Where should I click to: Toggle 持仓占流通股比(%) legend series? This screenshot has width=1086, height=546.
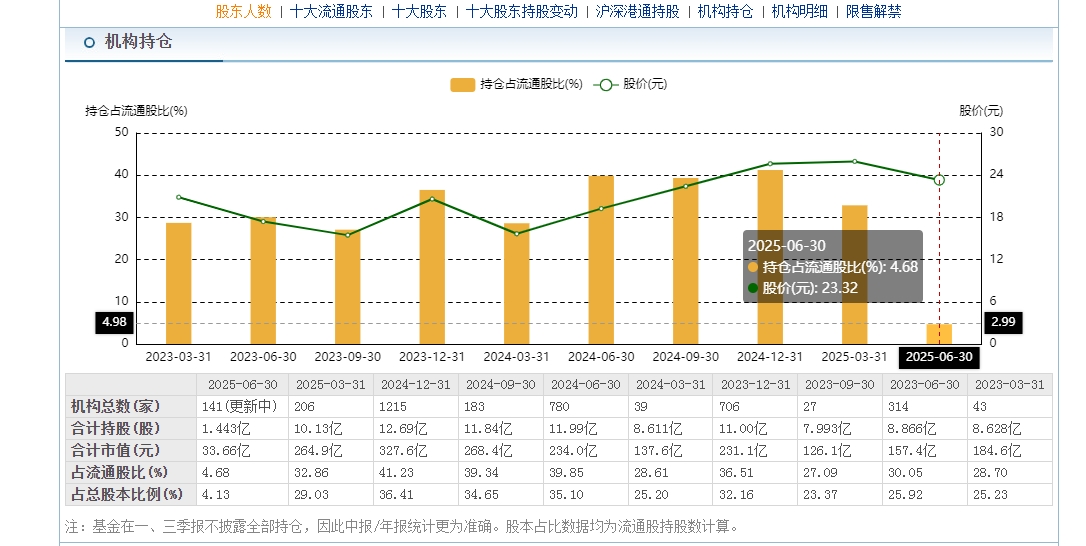tap(517, 84)
